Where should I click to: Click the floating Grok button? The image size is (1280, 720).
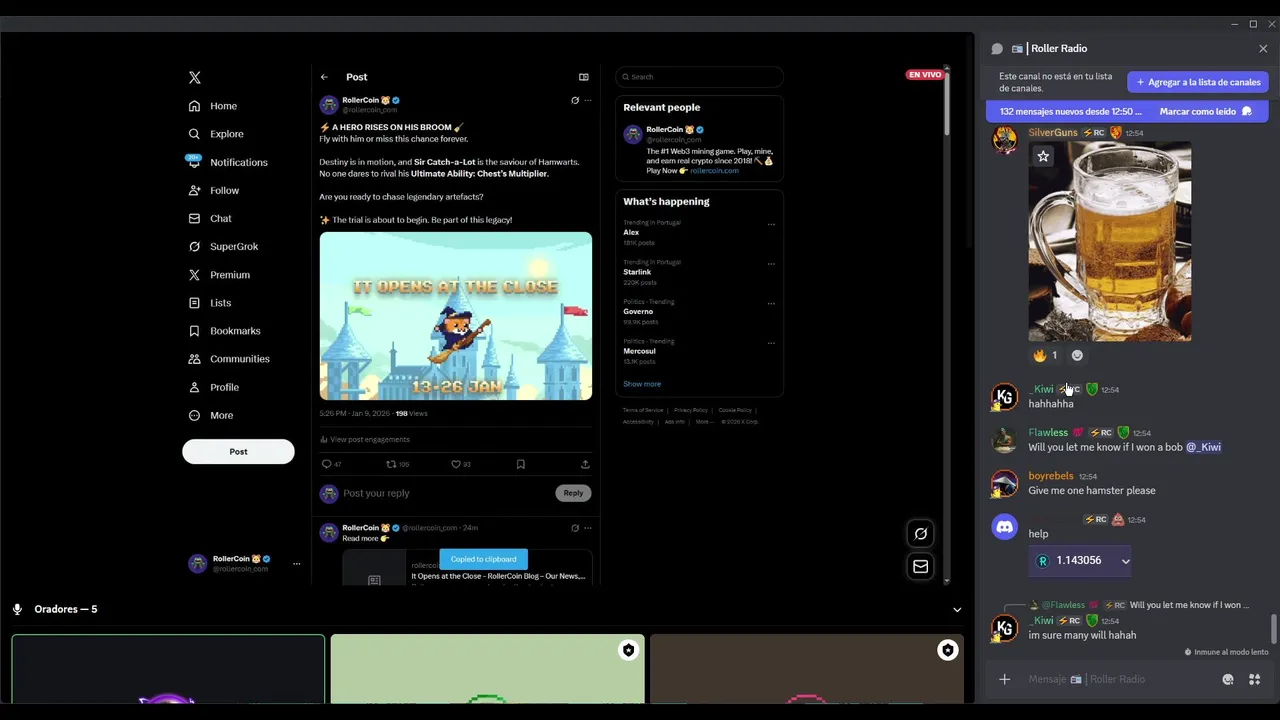tap(921, 534)
